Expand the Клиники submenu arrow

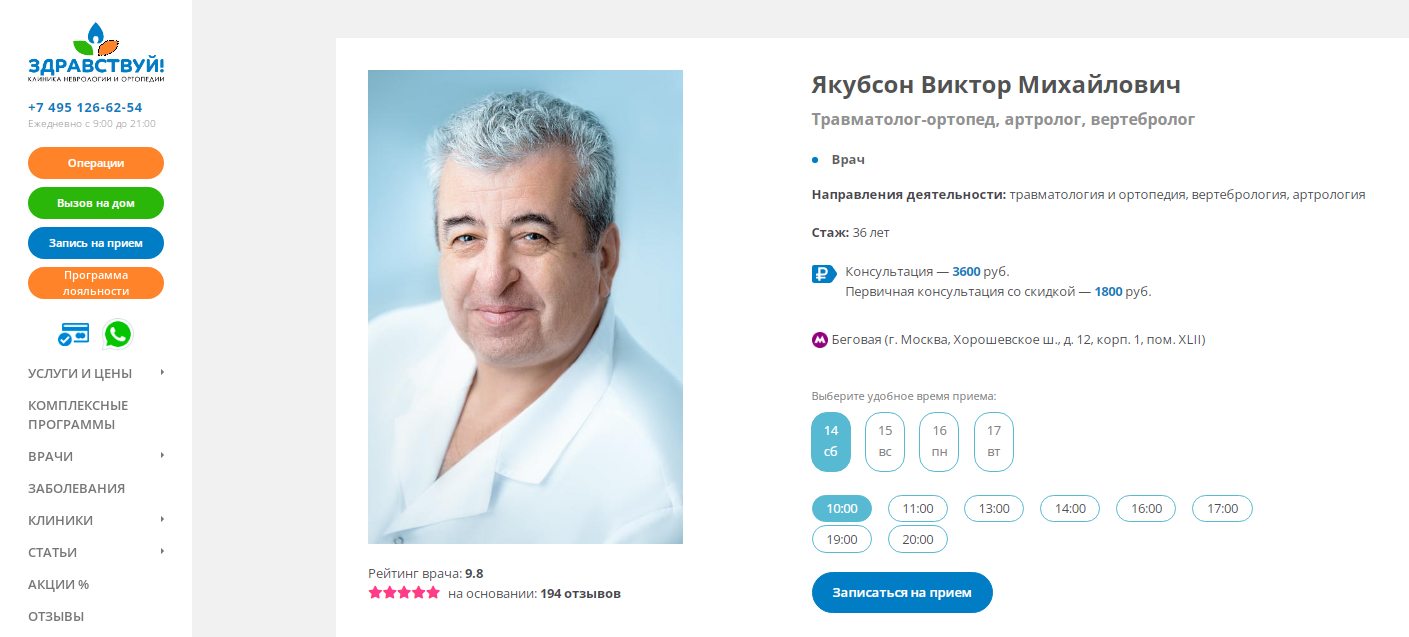(x=162, y=520)
